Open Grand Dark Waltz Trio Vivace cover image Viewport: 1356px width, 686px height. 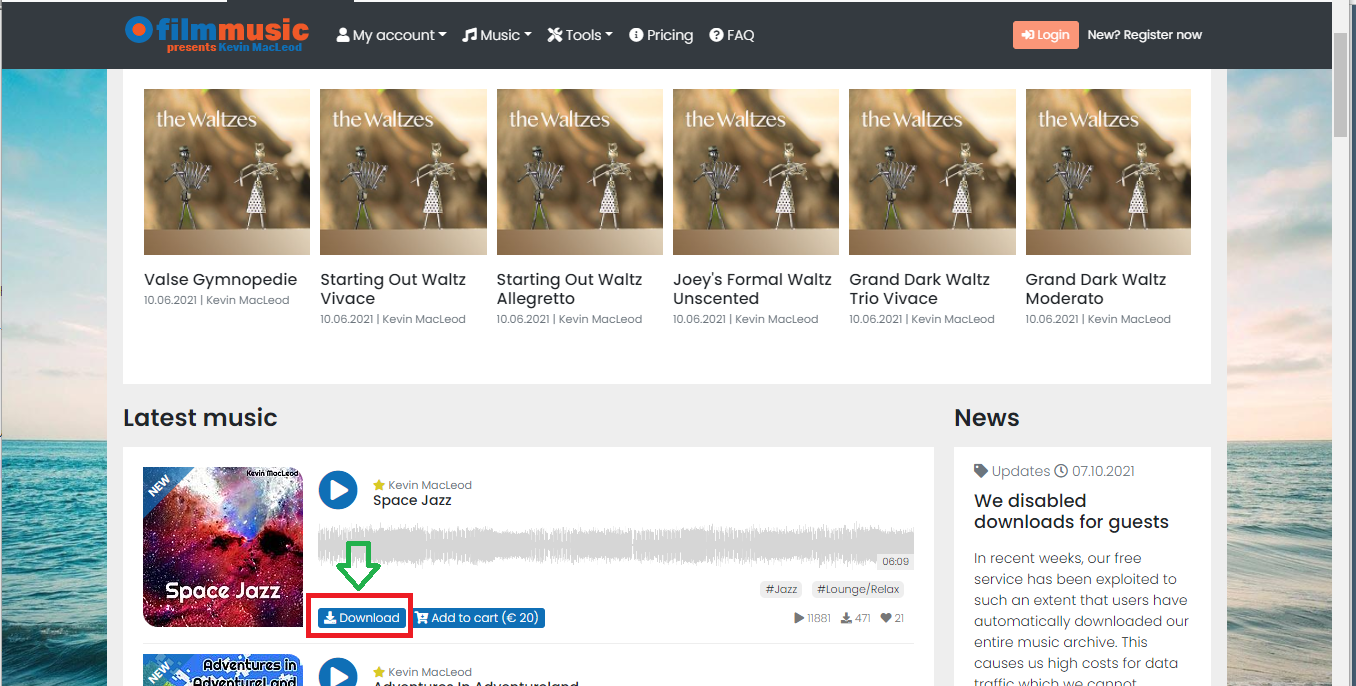point(932,172)
